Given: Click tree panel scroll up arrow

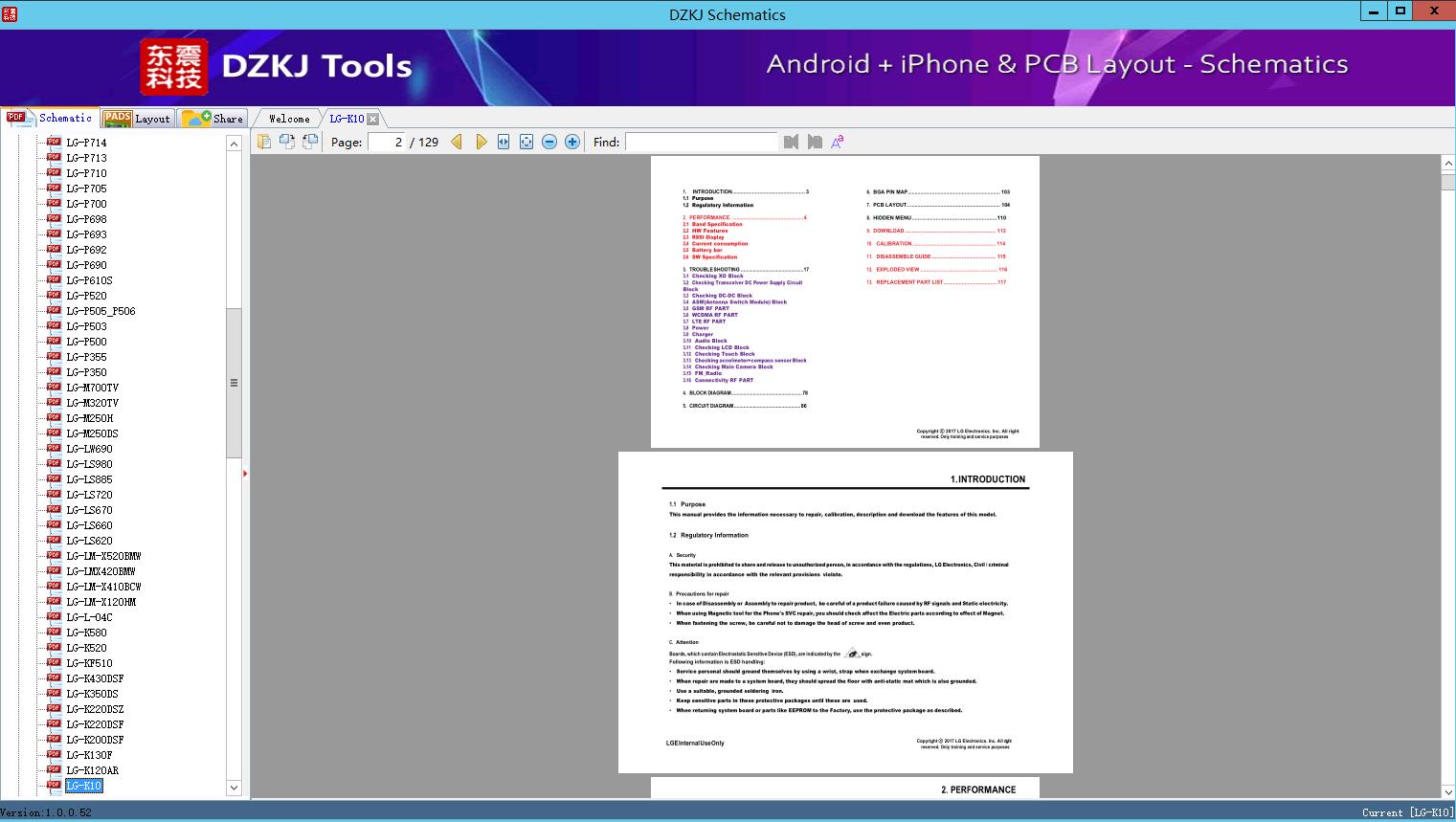Looking at the screenshot, I should [234, 144].
